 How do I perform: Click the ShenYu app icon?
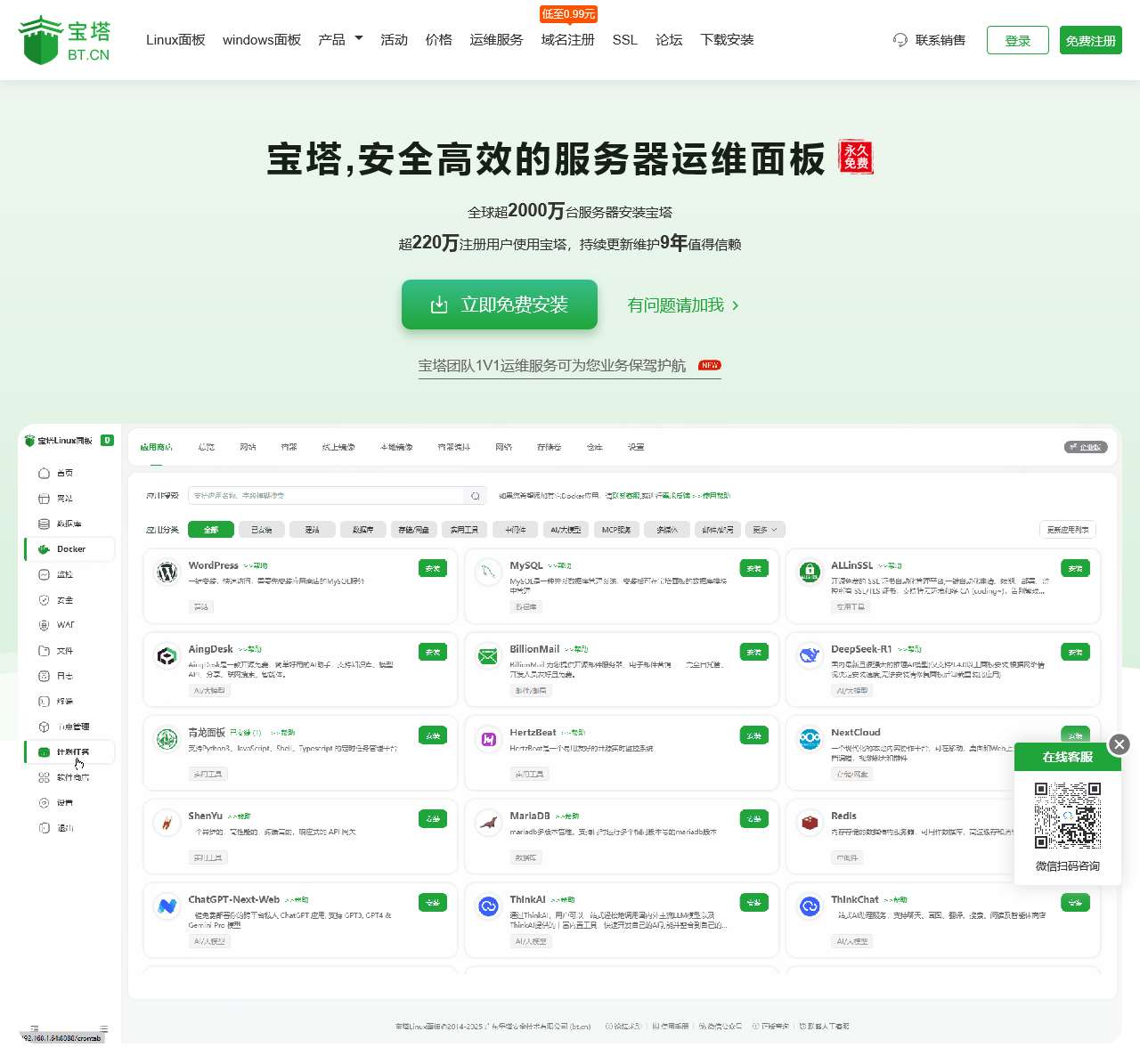tap(167, 823)
